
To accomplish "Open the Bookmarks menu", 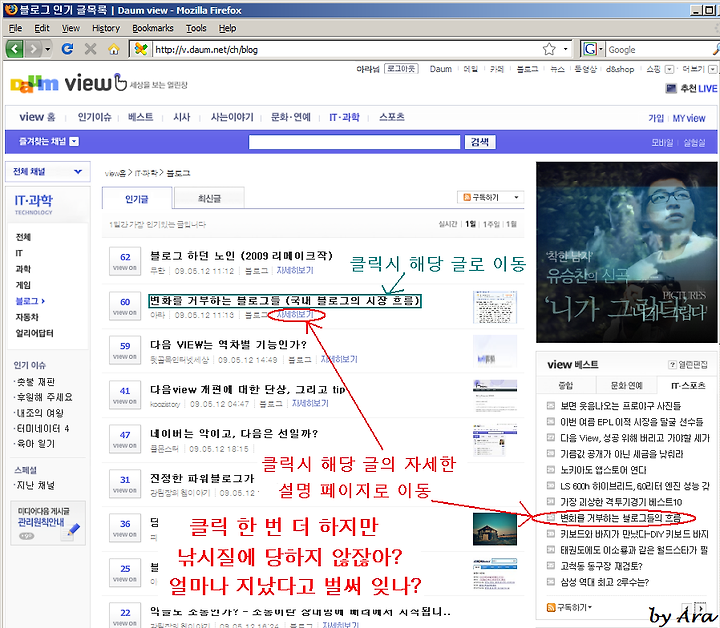I will pos(153,28).
